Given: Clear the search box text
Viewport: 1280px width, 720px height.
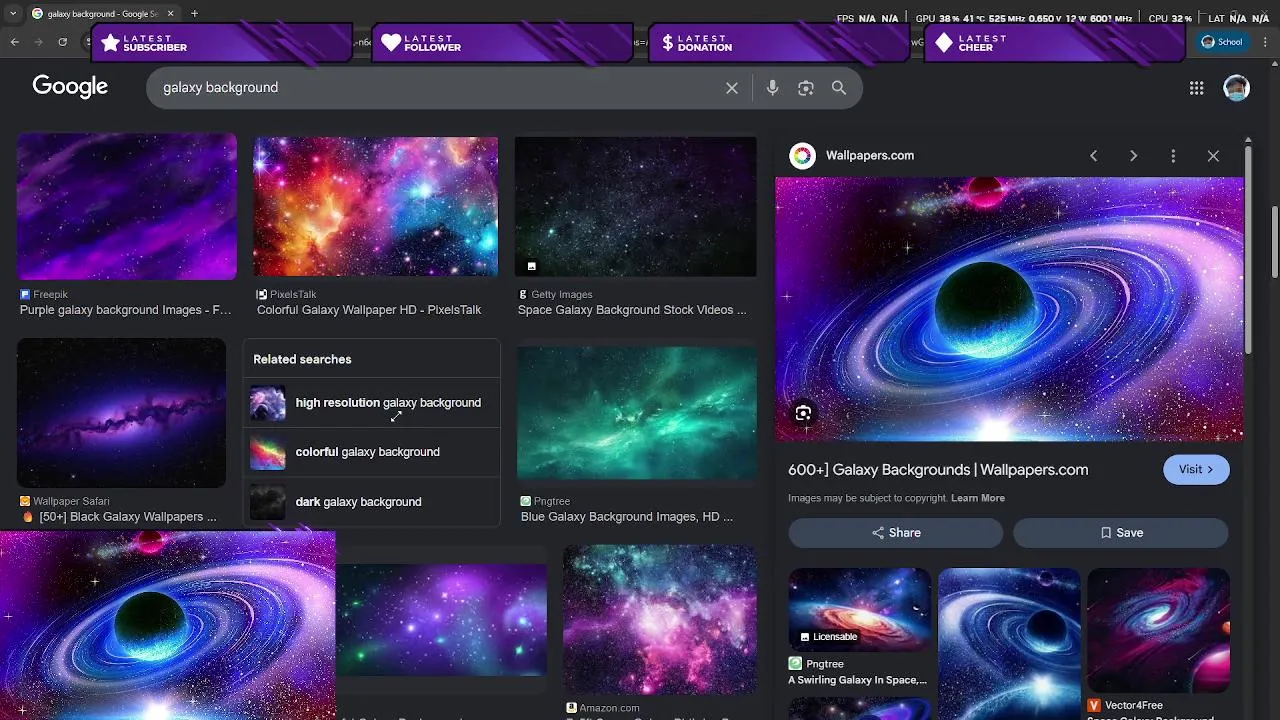Looking at the screenshot, I should pos(732,88).
